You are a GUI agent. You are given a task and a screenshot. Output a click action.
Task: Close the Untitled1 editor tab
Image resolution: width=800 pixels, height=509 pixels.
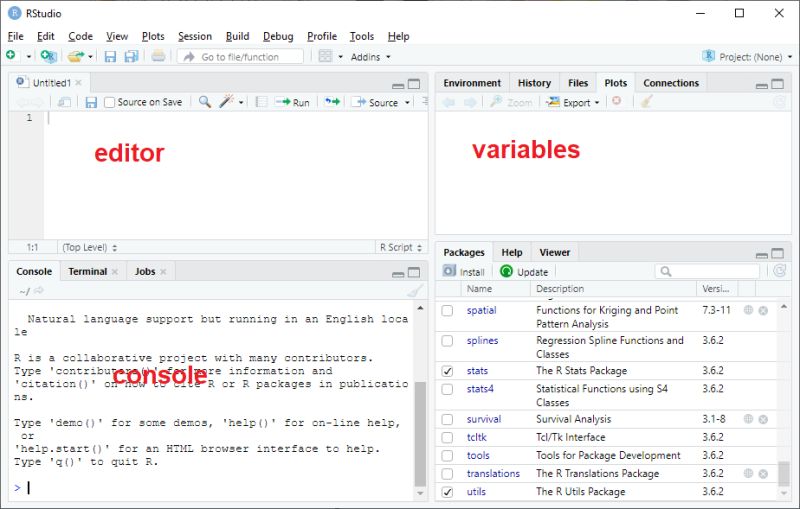78,83
